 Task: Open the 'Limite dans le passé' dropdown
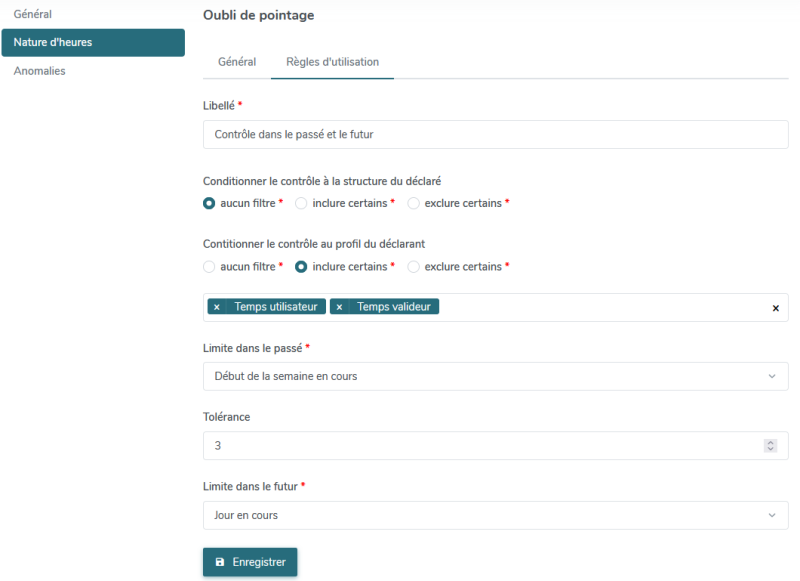495,376
